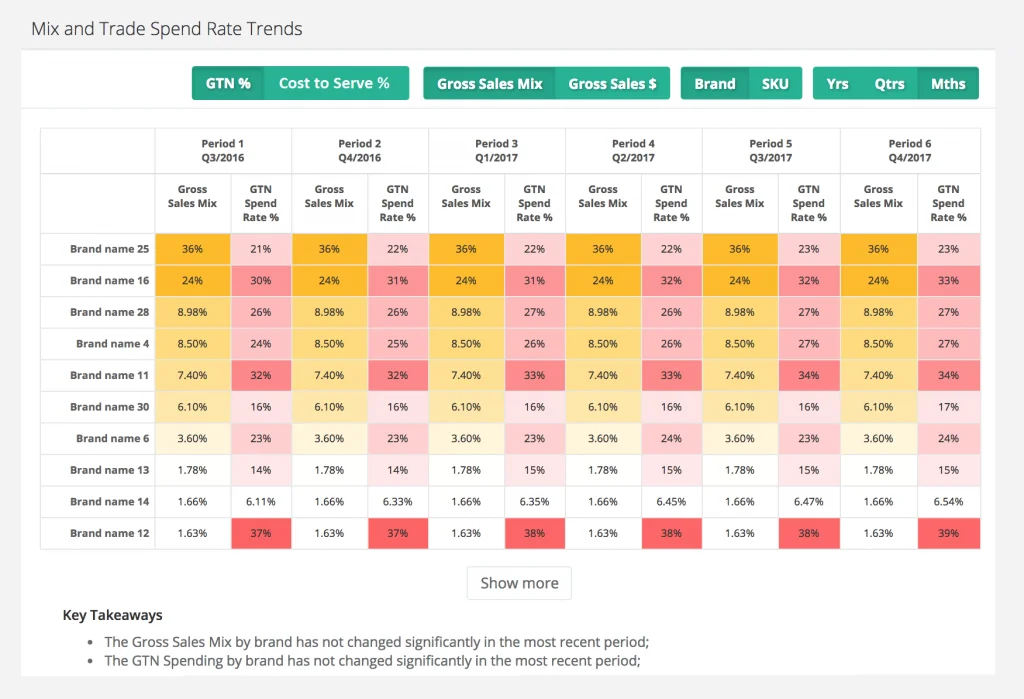
Task: Select the Brand name 25 row label
Action: pyautogui.click(x=109, y=249)
